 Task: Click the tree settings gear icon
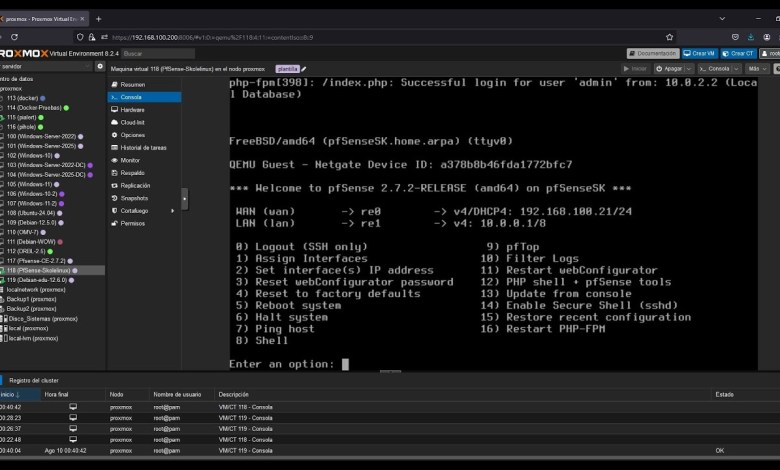coord(100,66)
